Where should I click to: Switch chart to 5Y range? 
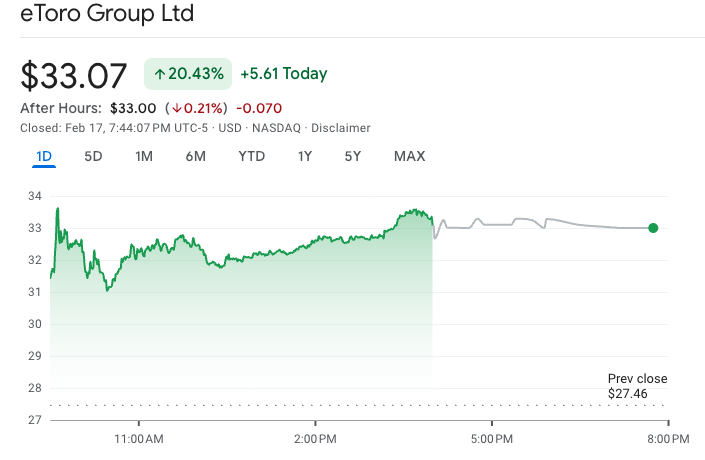coord(353,156)
